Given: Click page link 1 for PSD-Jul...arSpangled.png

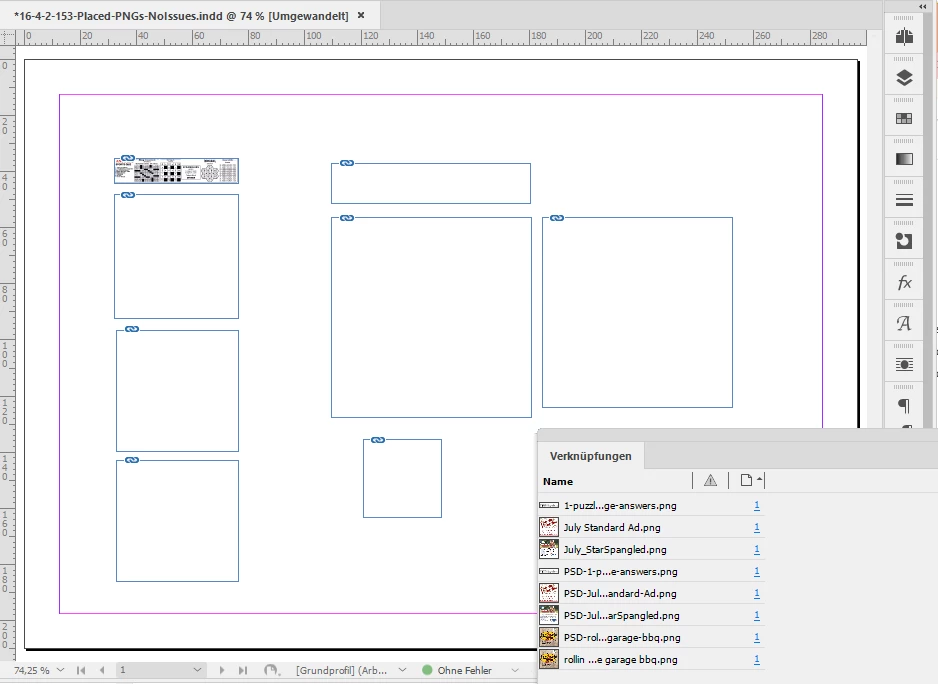Looking at the screenshot, I should pos(757,616).
